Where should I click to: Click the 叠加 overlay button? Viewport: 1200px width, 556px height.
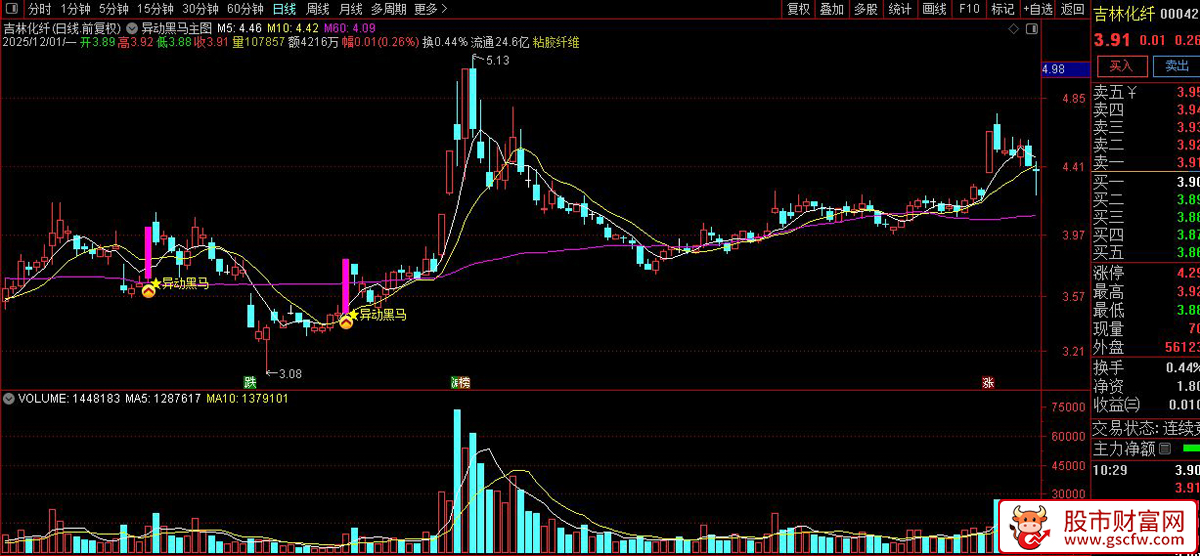click(832, 9)
